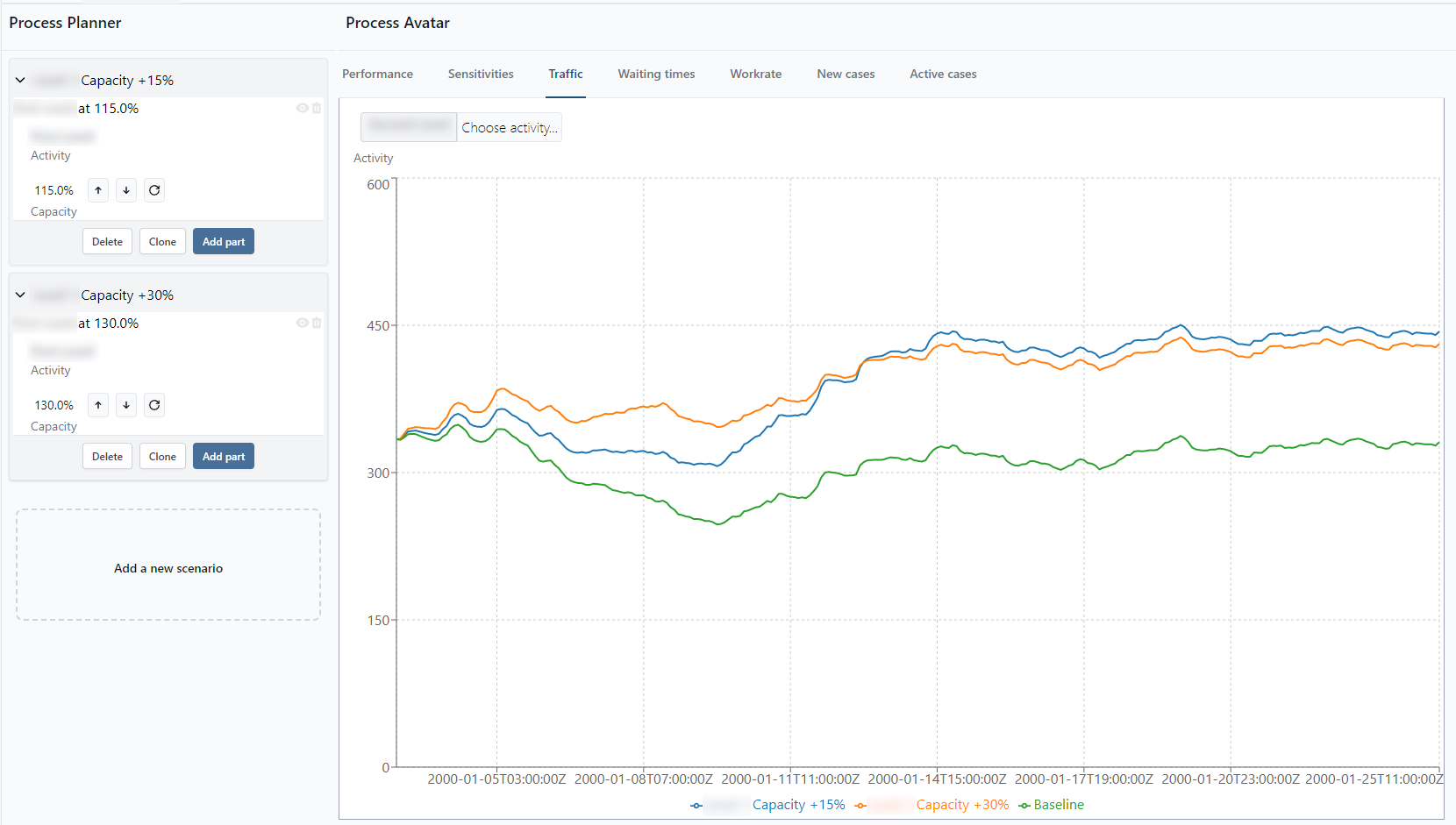Switch to the Waiting times tab
This screenshot has width=1456, height=825.
[656, 75]
